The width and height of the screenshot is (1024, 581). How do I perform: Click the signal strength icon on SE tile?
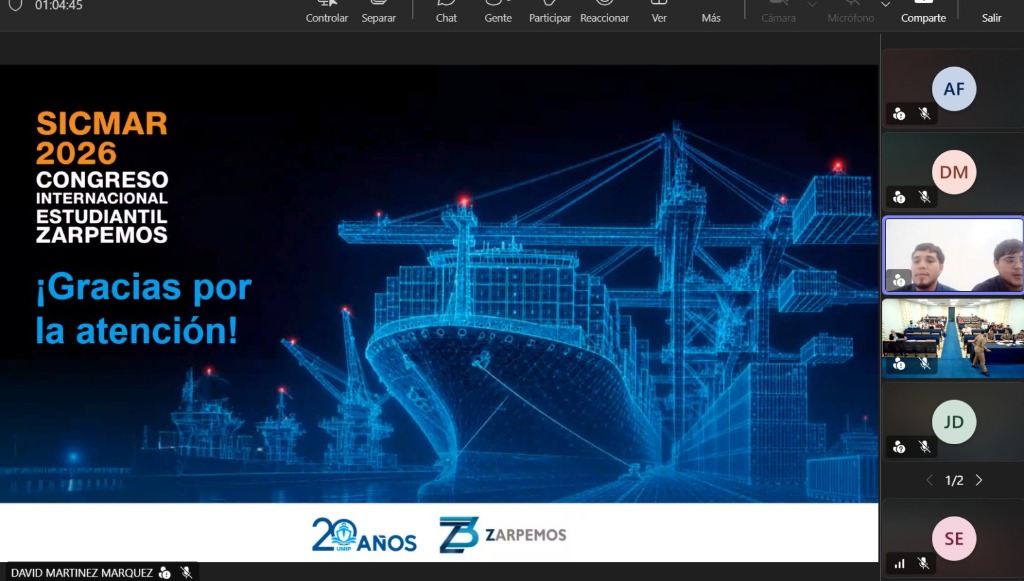coord(899,563)
